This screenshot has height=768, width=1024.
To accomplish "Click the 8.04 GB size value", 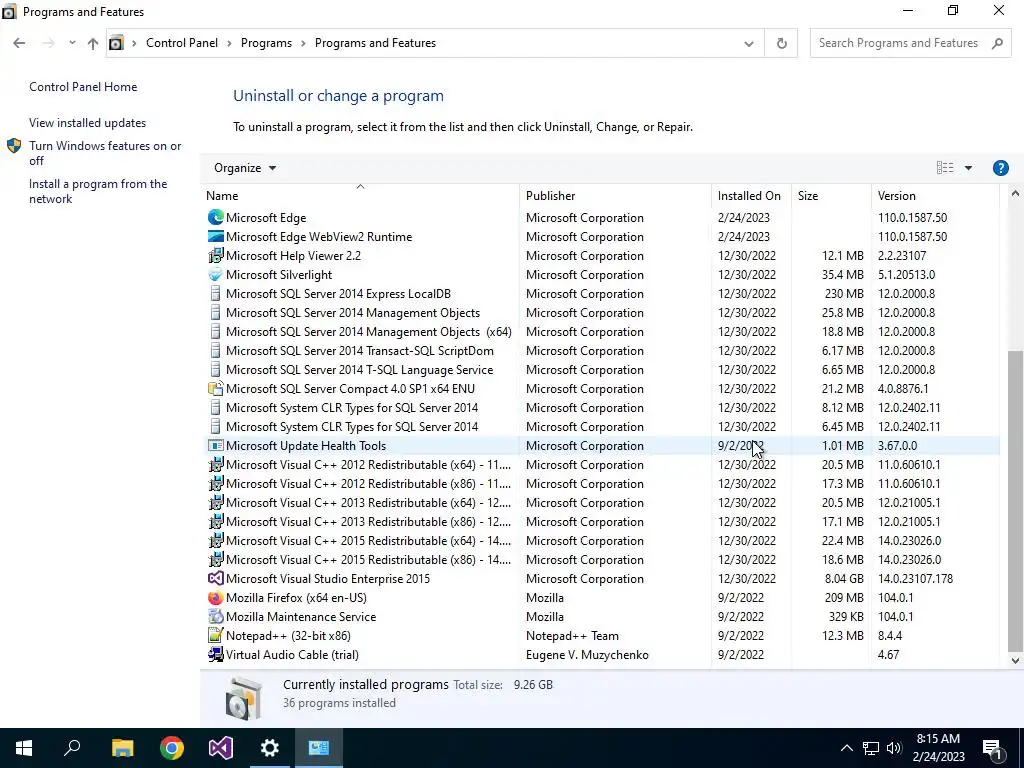I will (844, 579).
